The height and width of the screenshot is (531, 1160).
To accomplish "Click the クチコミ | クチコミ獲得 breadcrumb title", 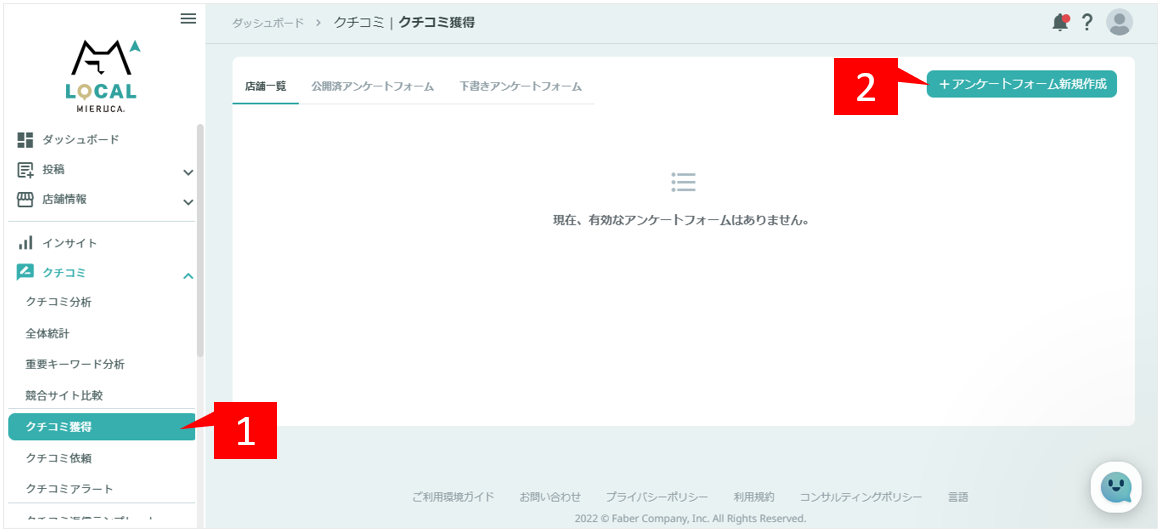I will 404,23.
